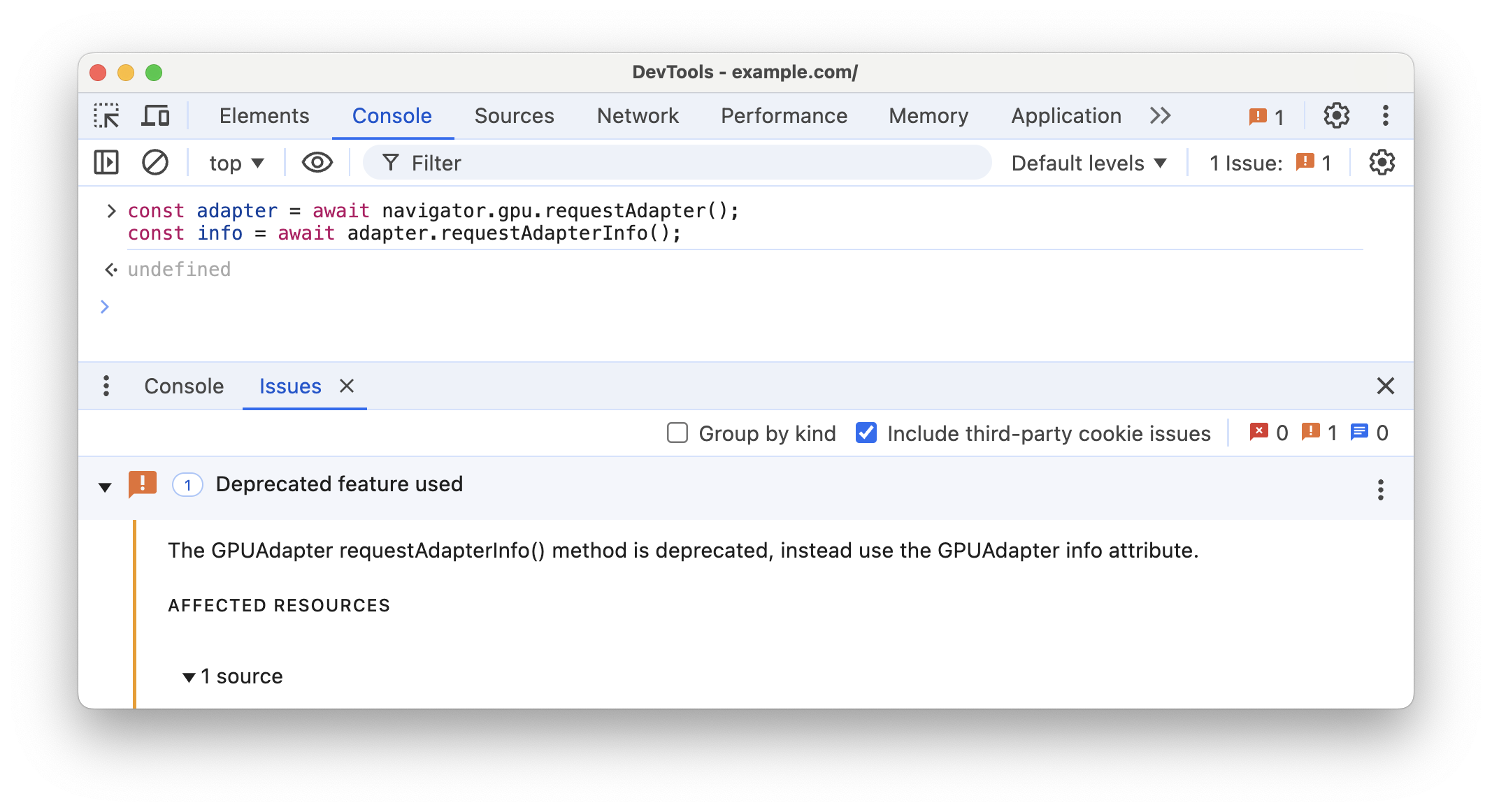Toggle the sidebar panel icon
The image size is (1492, 812).
pos(107,163)
